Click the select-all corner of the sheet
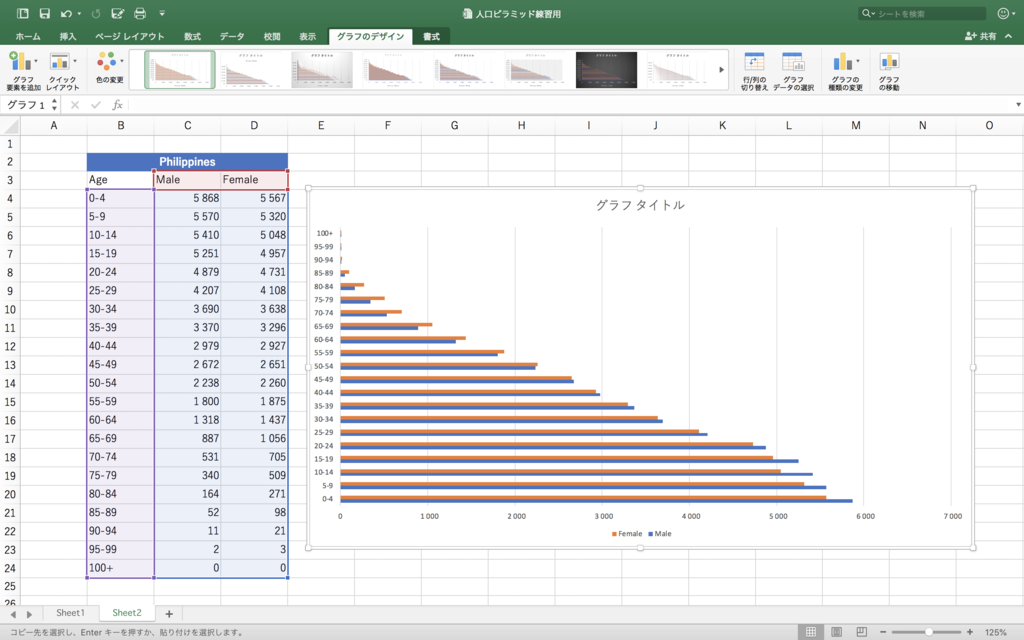 pyautogui.click(x=10, y=125)
